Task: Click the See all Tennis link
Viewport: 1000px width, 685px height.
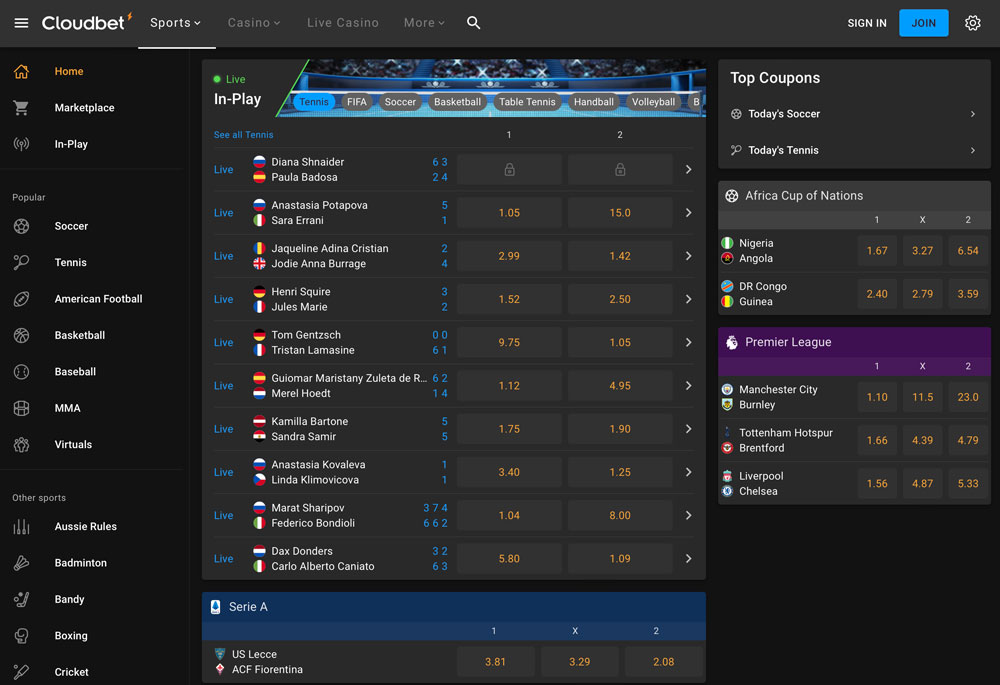Action: click(x=244, y=135)
